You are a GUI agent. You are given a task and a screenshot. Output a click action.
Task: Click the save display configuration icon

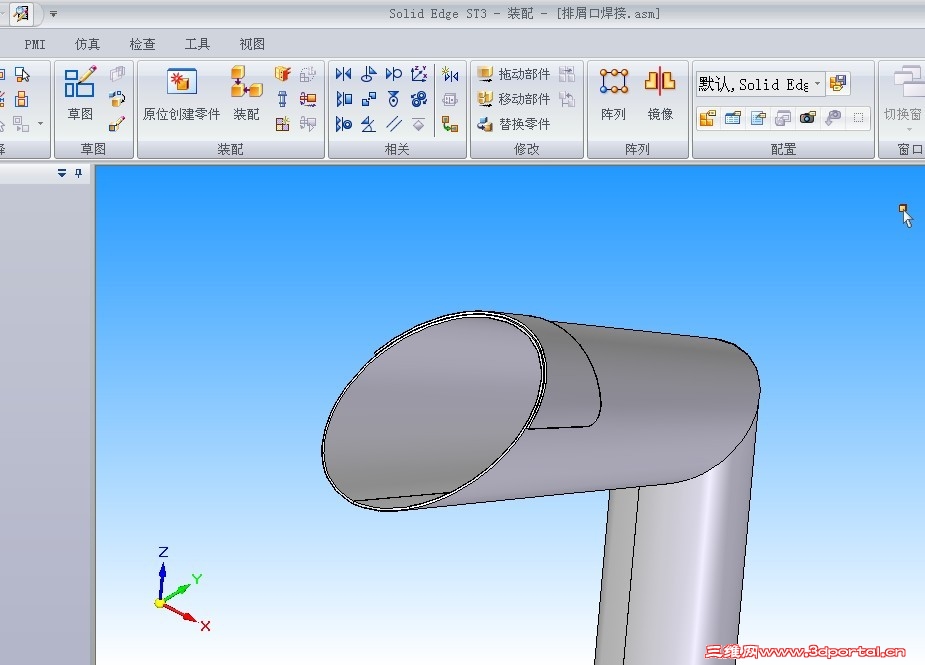pos(838,84)
